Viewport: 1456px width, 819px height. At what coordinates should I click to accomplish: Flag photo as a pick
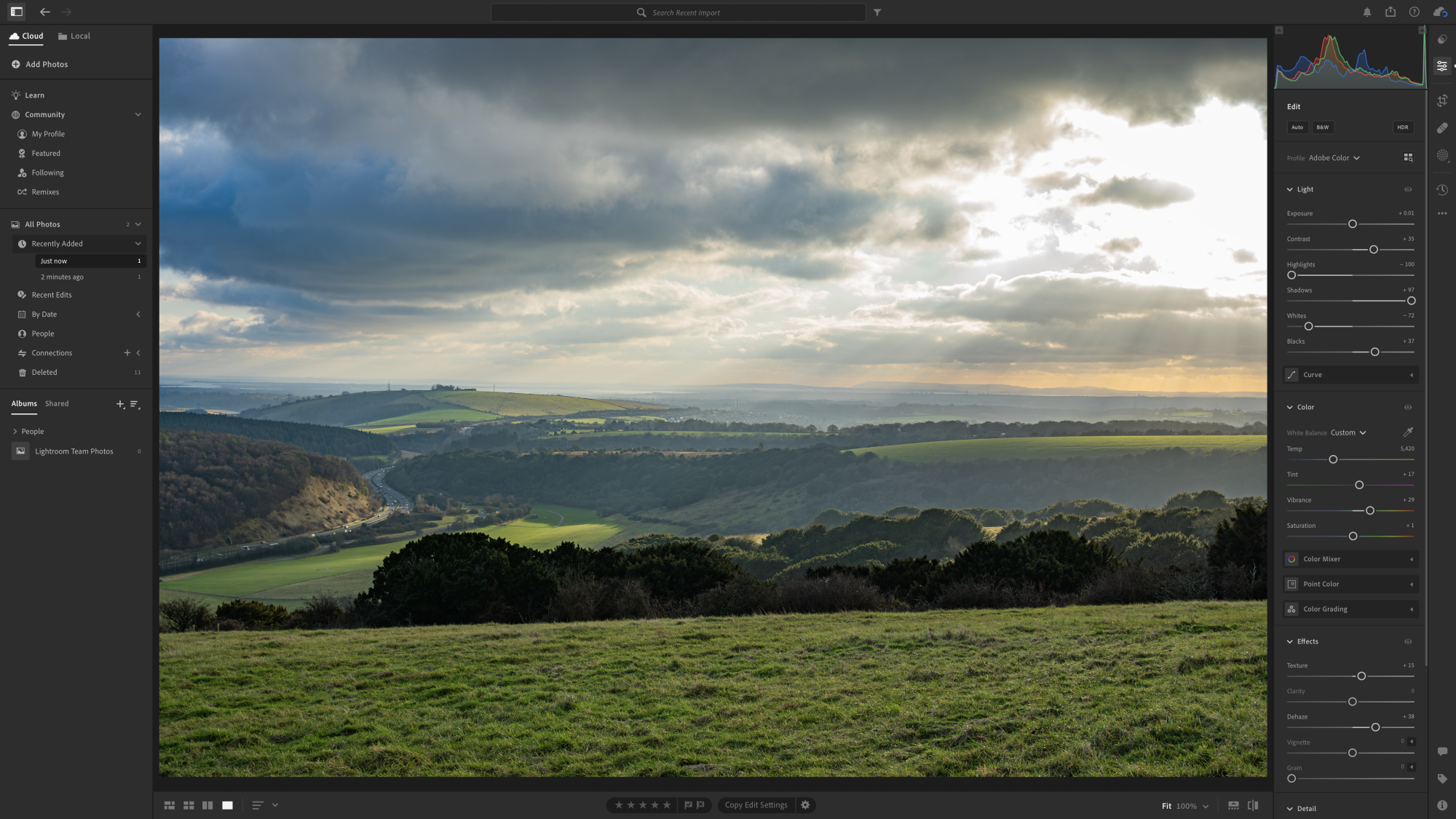688,805
